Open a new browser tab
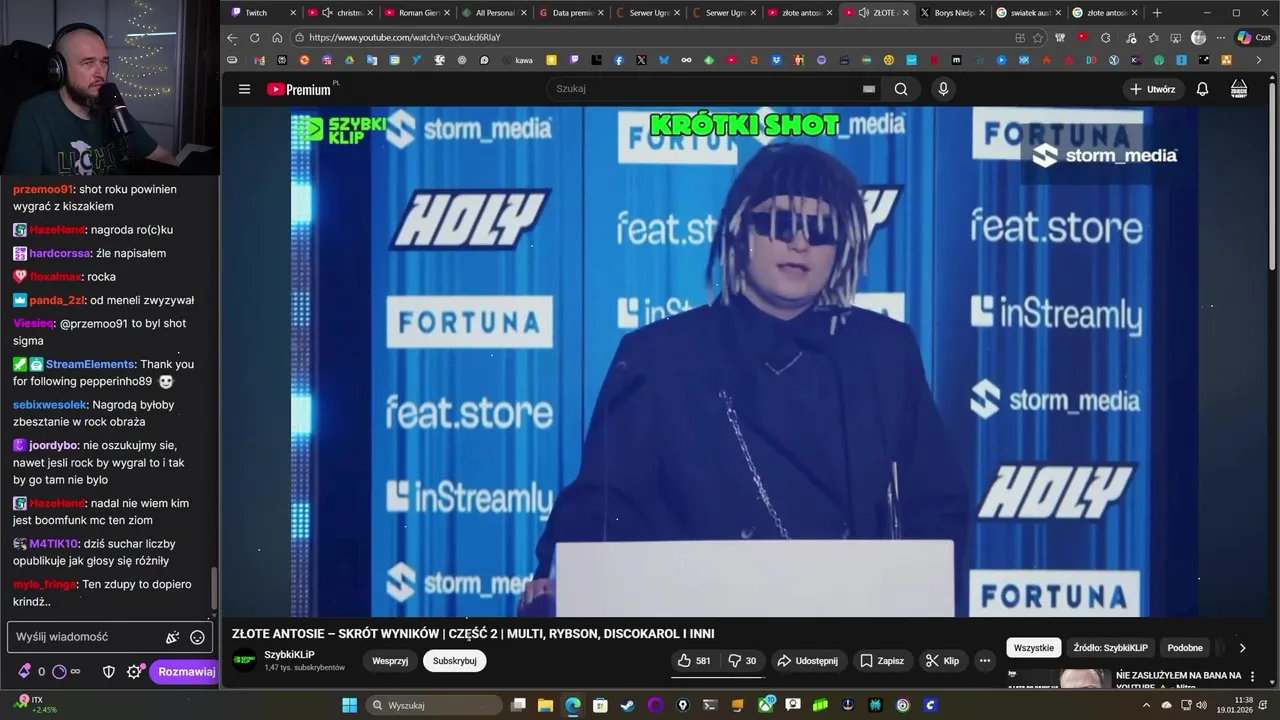 (x=1157, y=13)
